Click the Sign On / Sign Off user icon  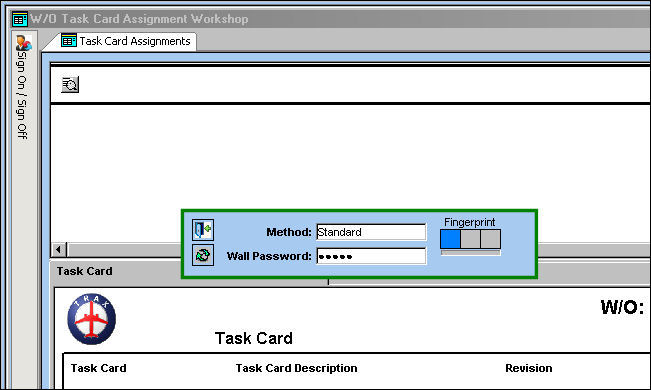pyautogui.click(x=24, y=43)
